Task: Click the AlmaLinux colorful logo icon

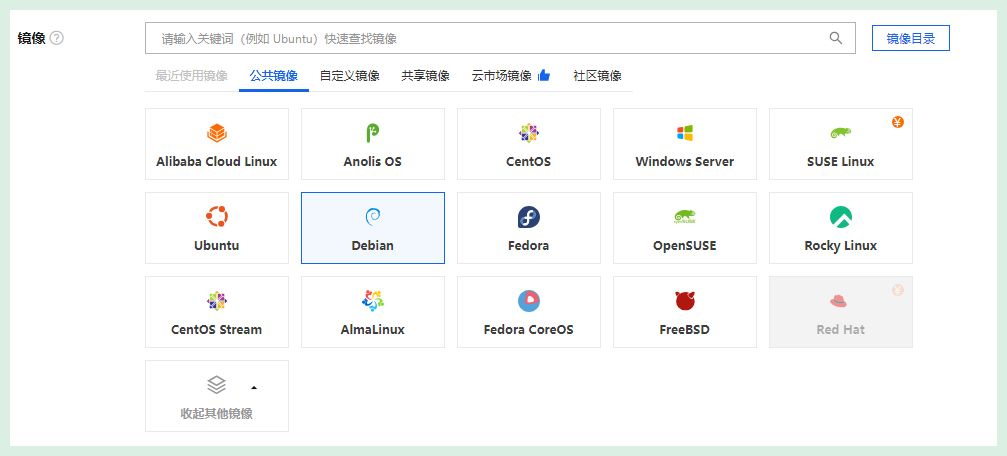Action: point(372,301)
